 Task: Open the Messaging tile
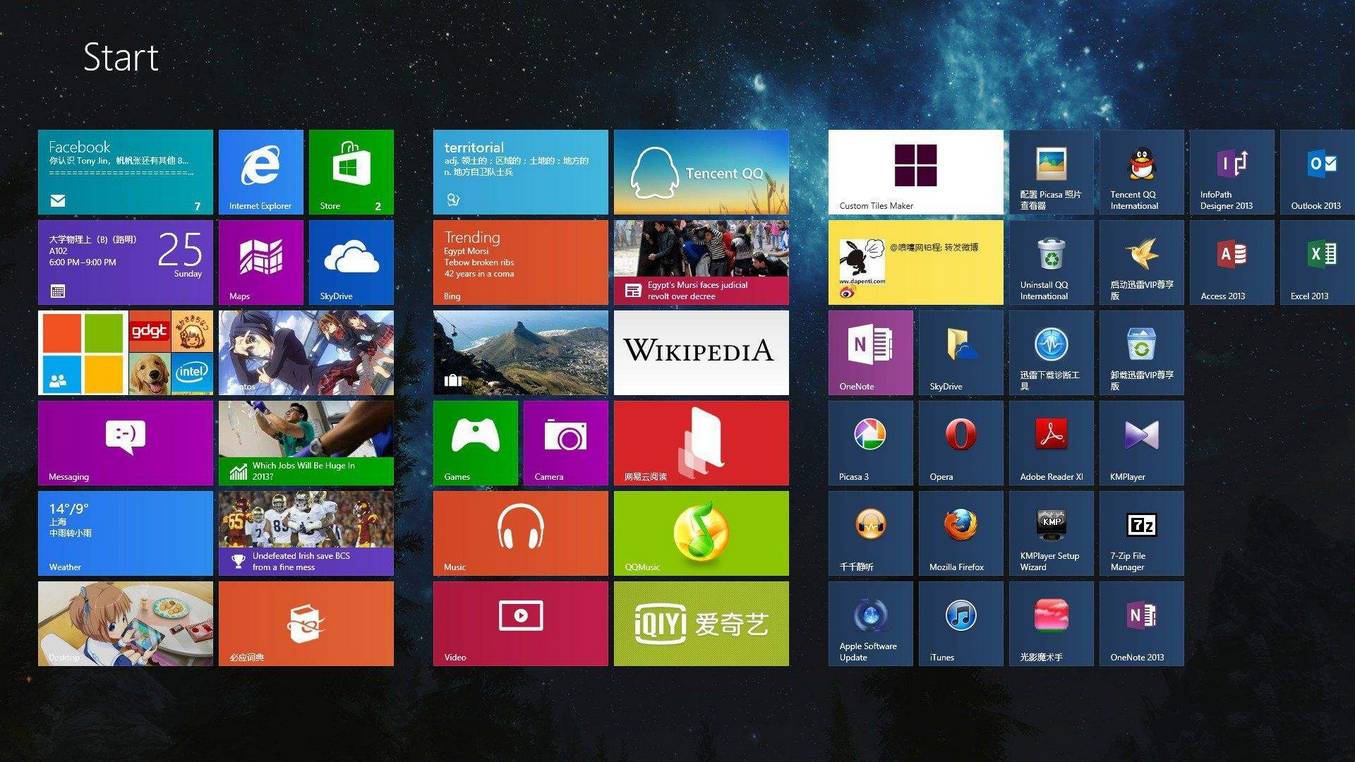(x=125, y=443)
